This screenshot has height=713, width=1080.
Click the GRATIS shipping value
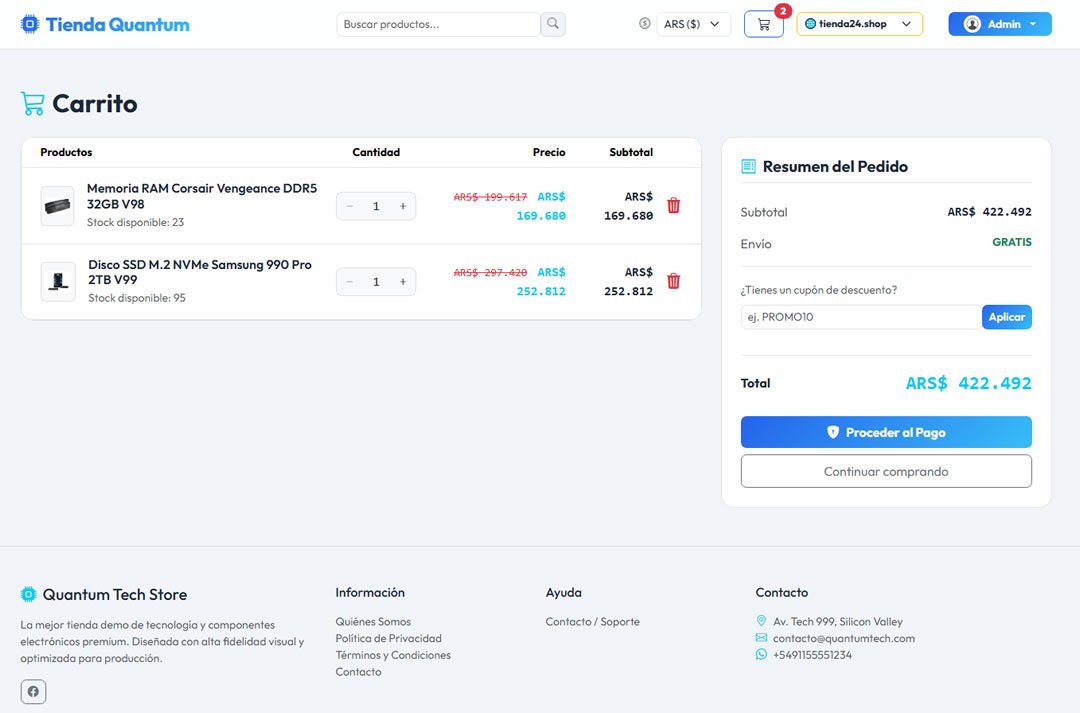[1012, 242]
